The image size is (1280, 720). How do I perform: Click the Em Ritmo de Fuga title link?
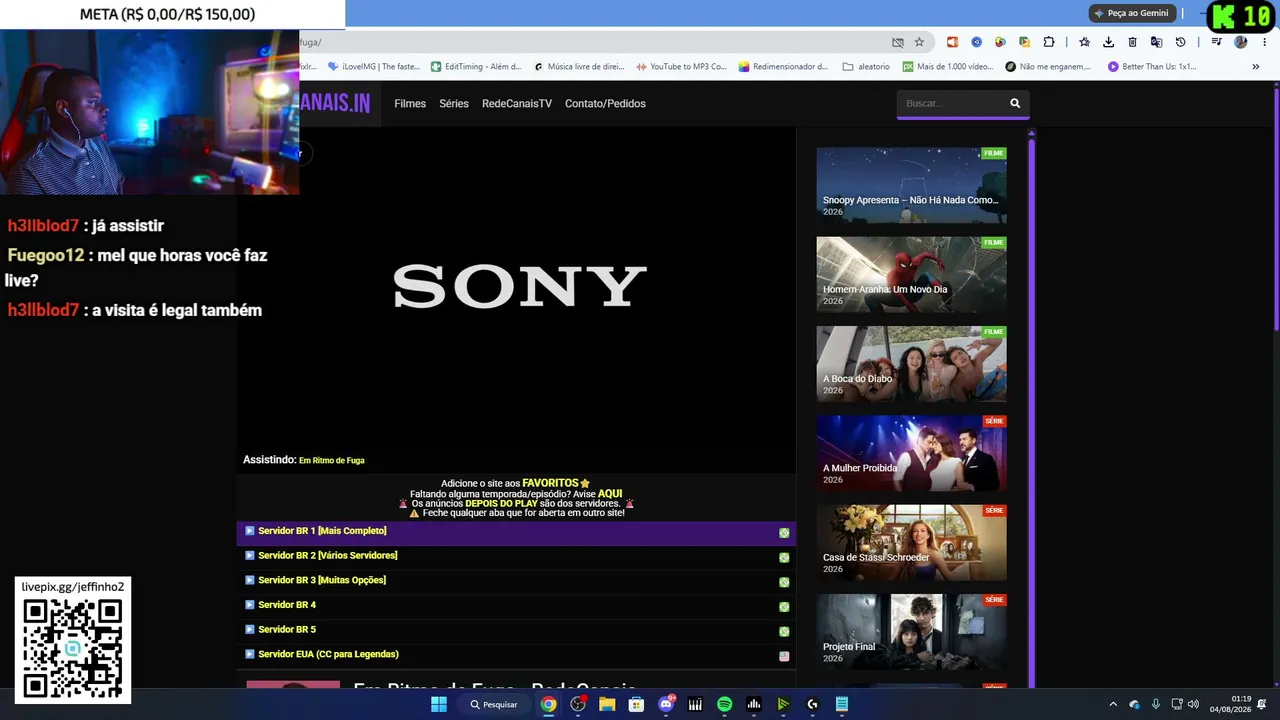coord(332,461)
